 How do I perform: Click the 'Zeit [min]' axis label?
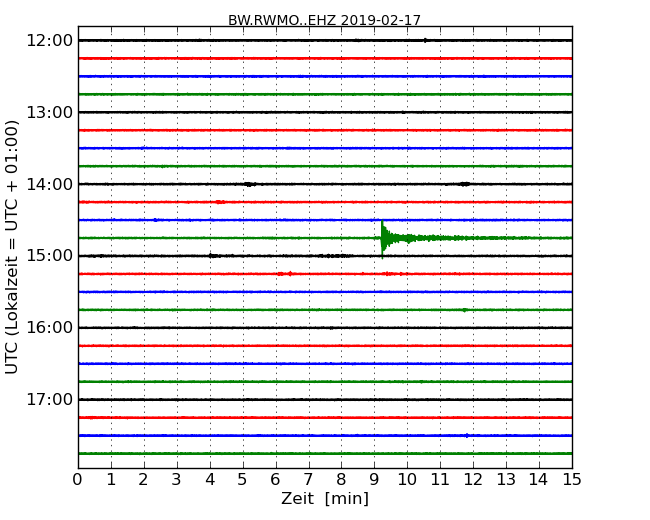(325, 498)
